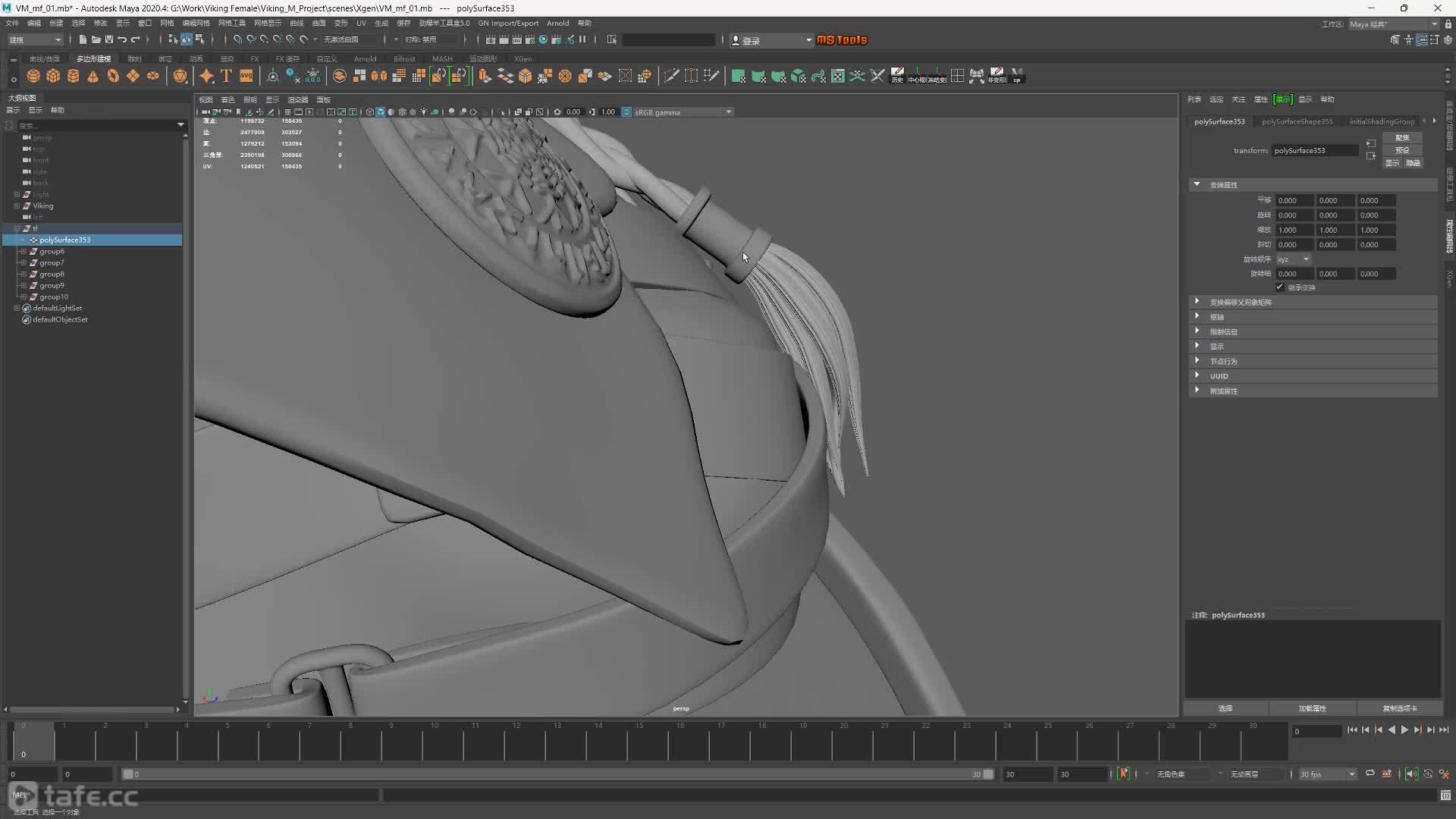Select group10 in the Outliner
Viewport: 1456px width, 819px height.
54,297
